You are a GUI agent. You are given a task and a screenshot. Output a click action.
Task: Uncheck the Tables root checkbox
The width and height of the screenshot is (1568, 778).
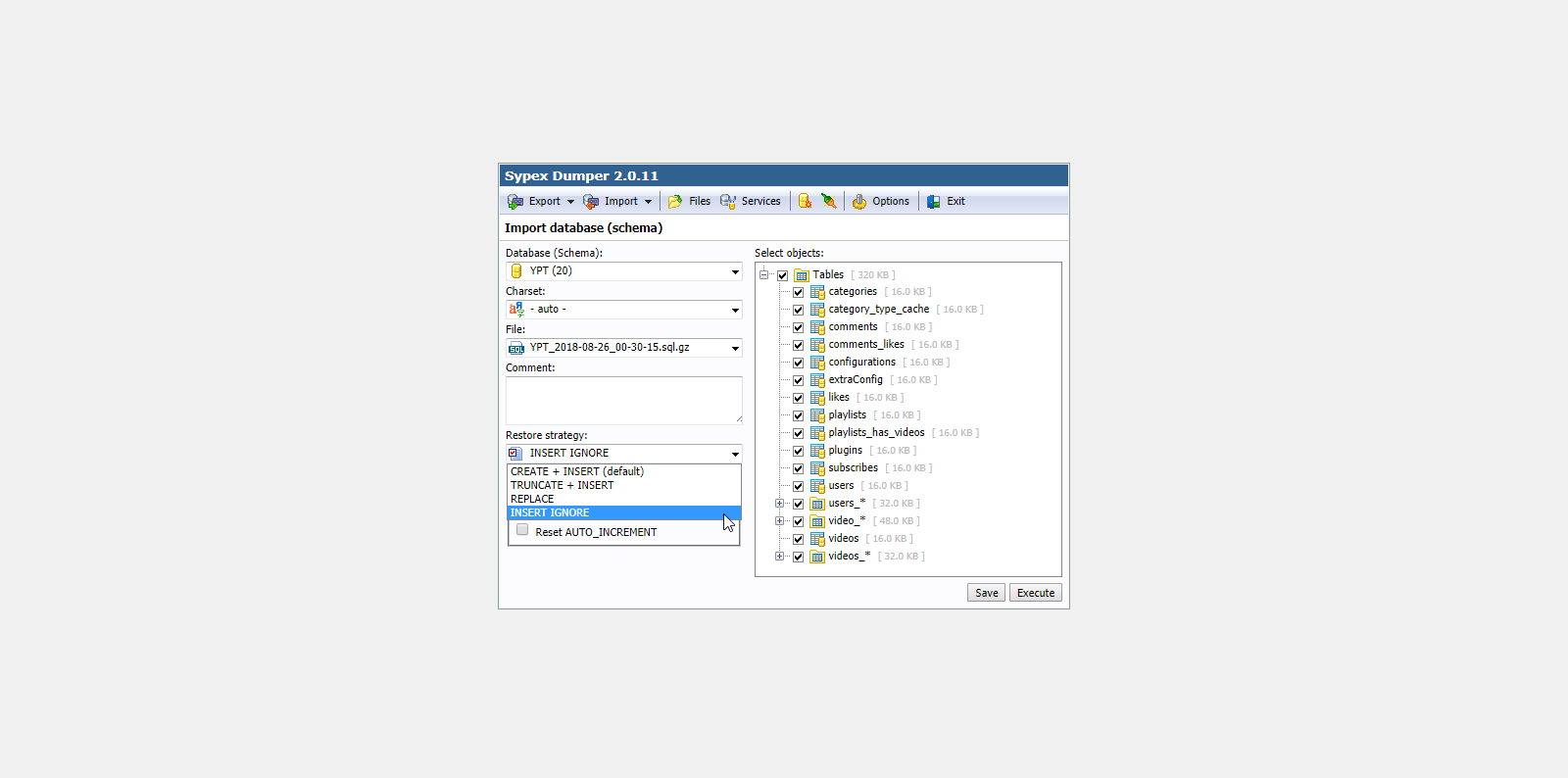tap(783, 275)
